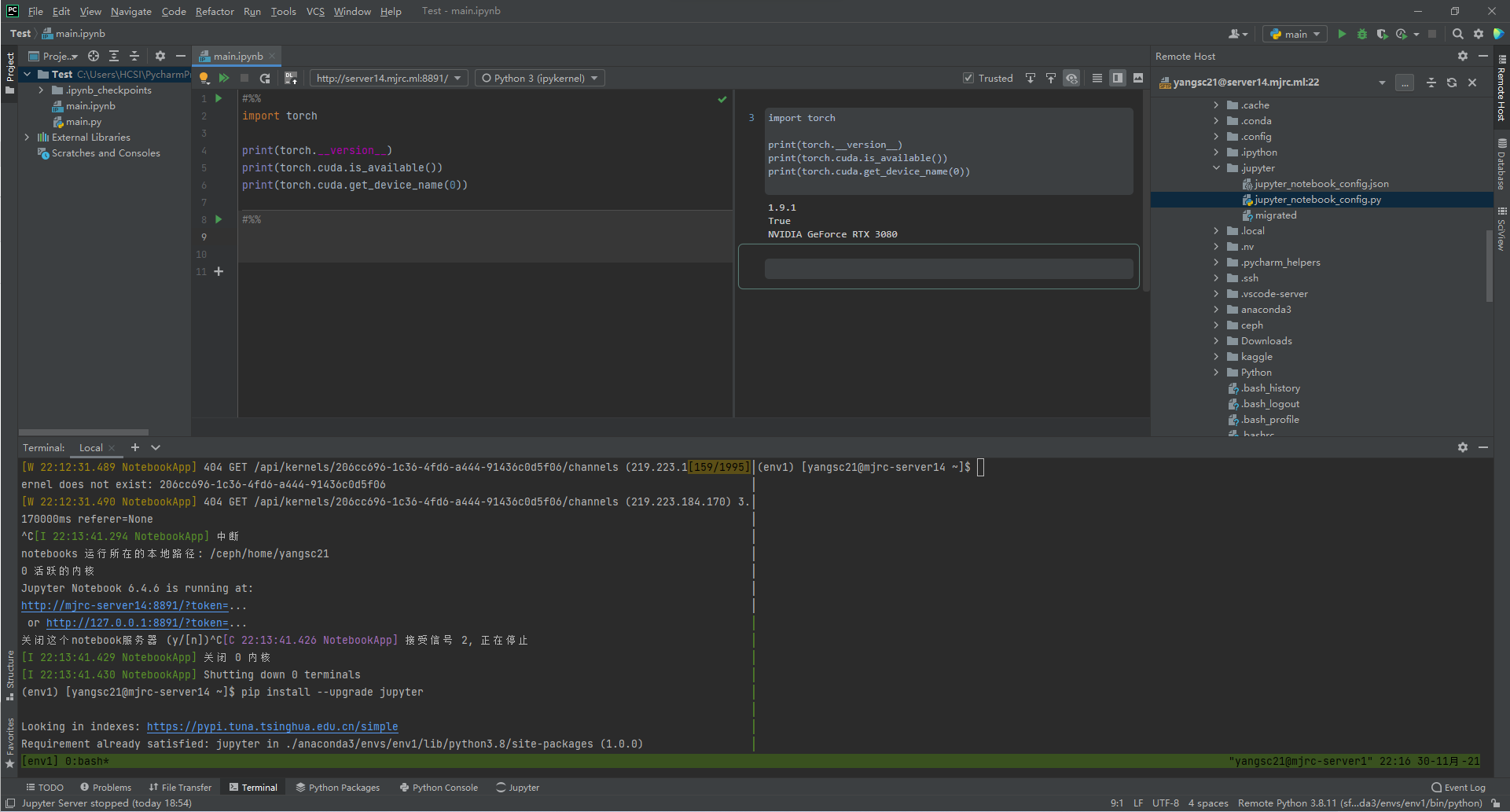The height and width of the screenshot is (812, 1510).
Task: Open Search Everywhere magnifier icon
Action: click(1458, 34)
